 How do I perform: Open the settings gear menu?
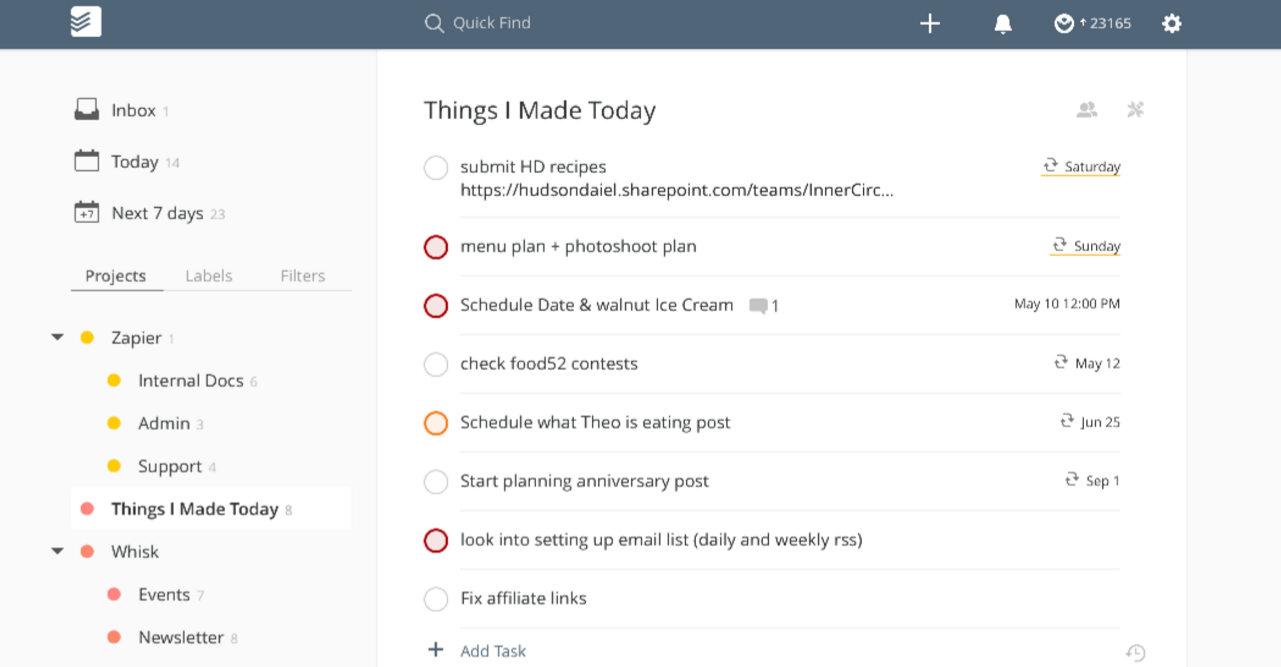(x=1172, y=23)
